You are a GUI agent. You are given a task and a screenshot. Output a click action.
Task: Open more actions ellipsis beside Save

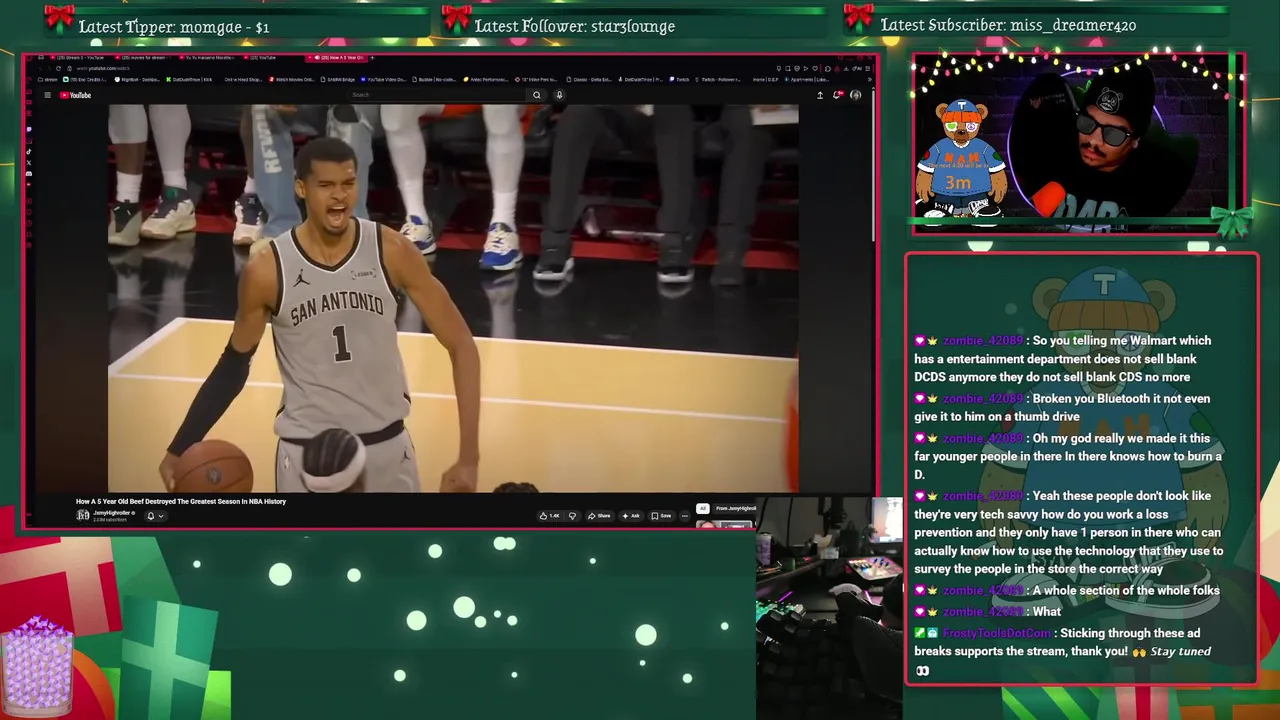click(685, 516)
